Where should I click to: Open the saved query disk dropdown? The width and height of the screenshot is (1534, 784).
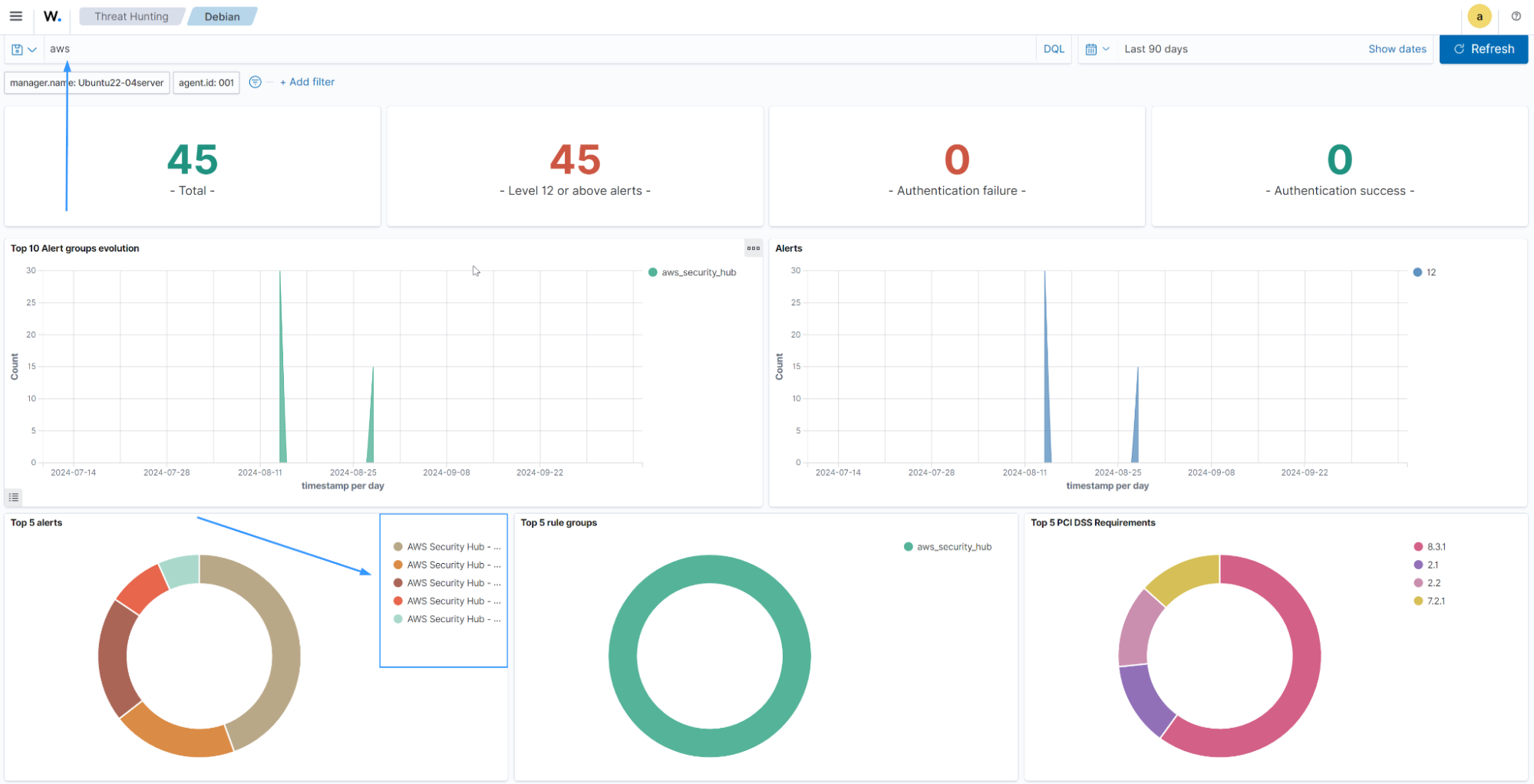tap(24, 49)
